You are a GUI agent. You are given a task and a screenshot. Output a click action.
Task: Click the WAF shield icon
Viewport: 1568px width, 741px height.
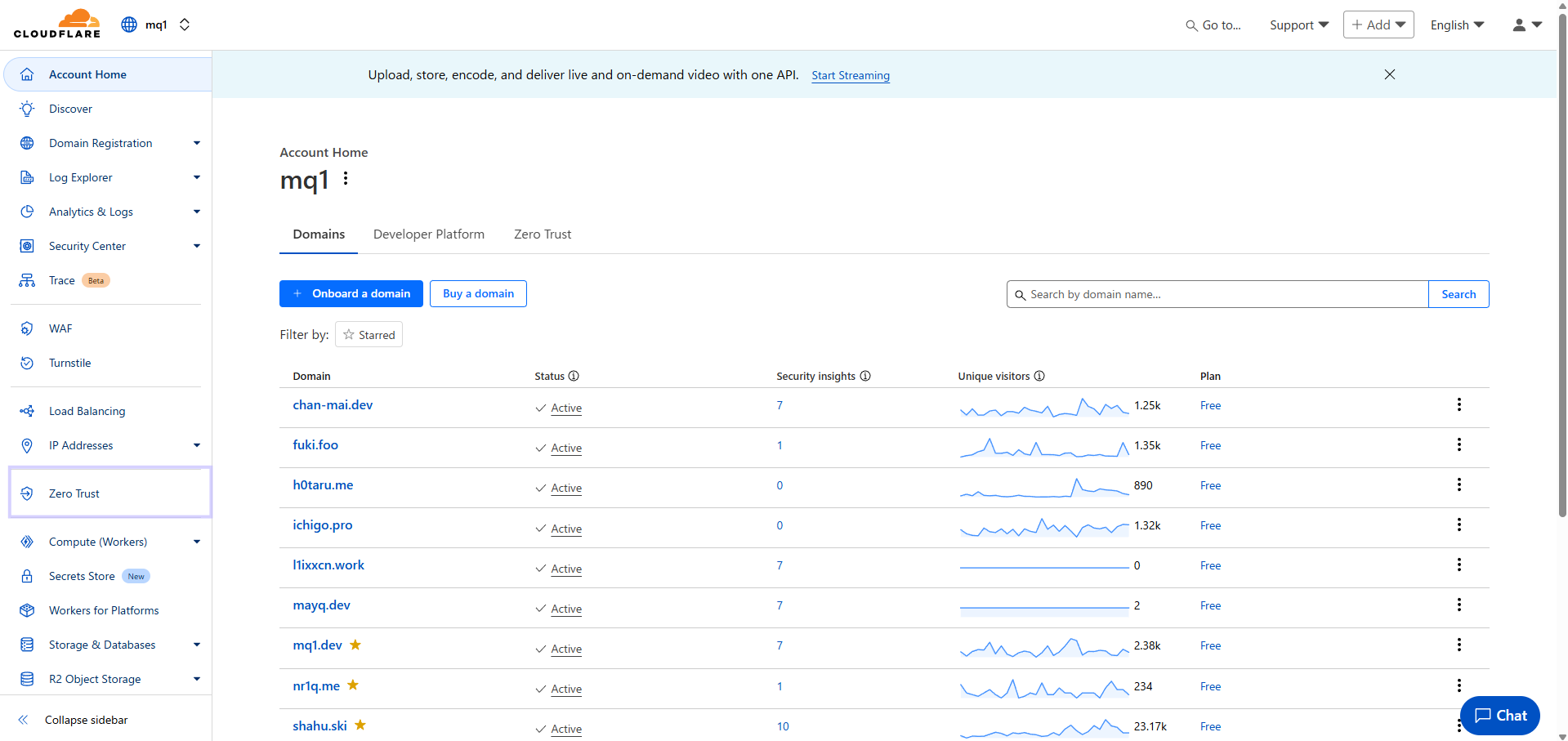(x=27, y=328)
